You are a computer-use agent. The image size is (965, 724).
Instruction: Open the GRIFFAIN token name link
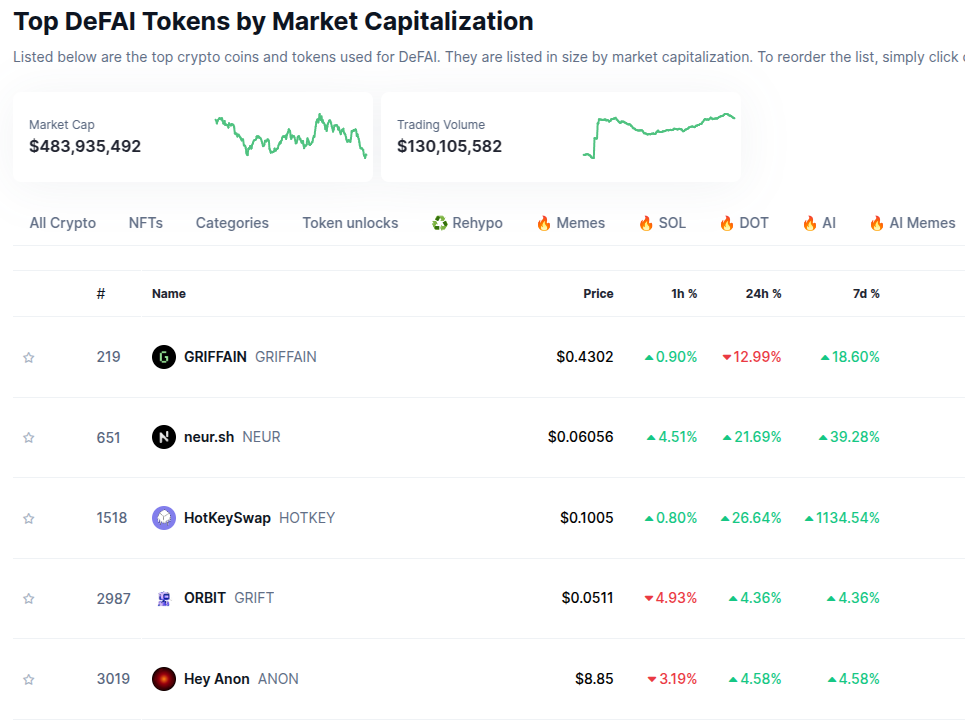click(215, 357)
